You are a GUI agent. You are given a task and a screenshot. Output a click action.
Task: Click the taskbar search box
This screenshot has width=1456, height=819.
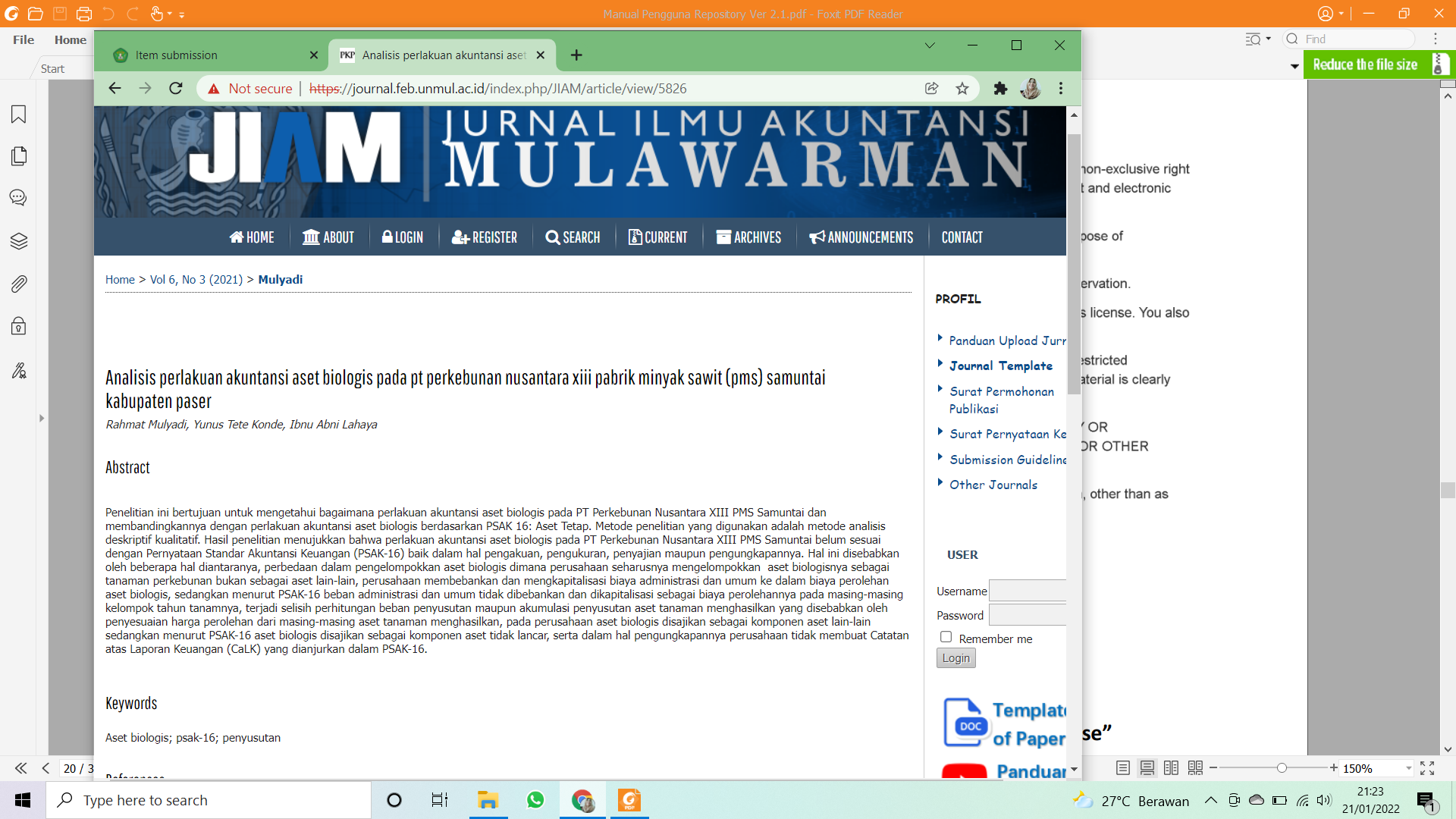[209, 800]
